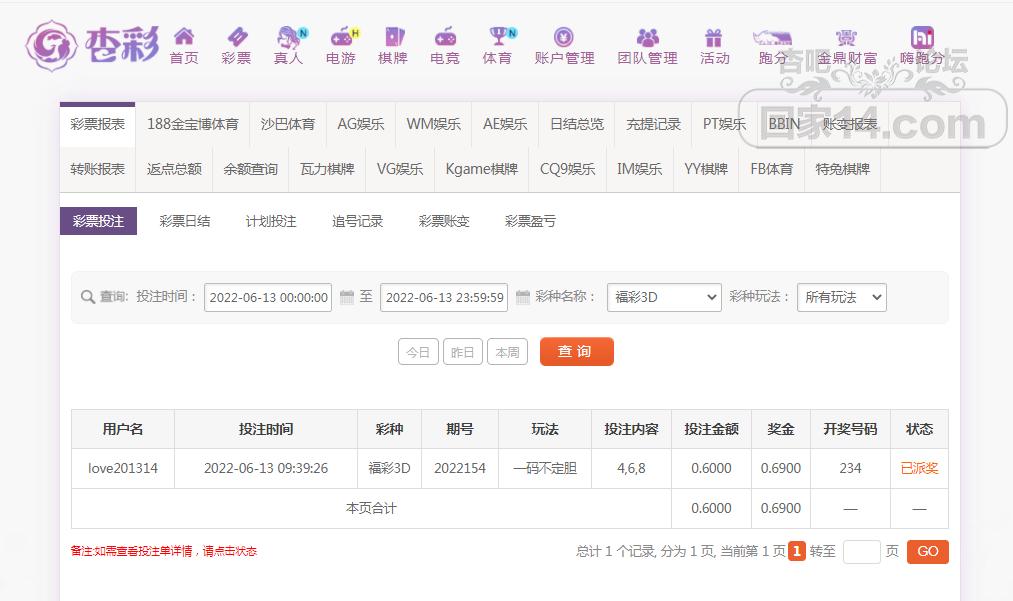
Task: Switch to the AG娱乐 tab
Action: coord(361,124)
